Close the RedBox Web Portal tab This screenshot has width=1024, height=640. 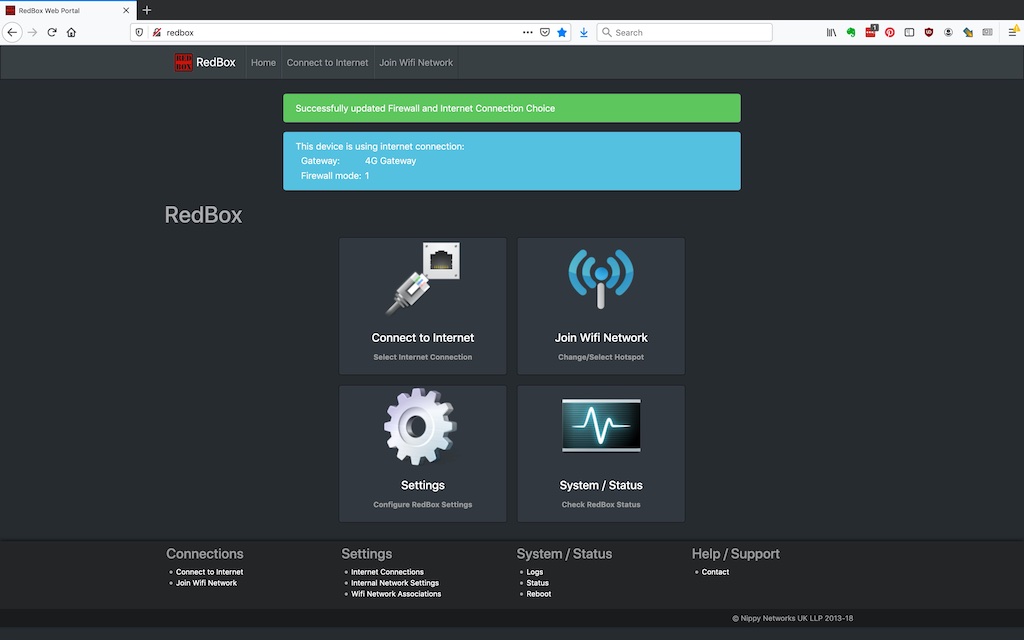coord(126,10)
